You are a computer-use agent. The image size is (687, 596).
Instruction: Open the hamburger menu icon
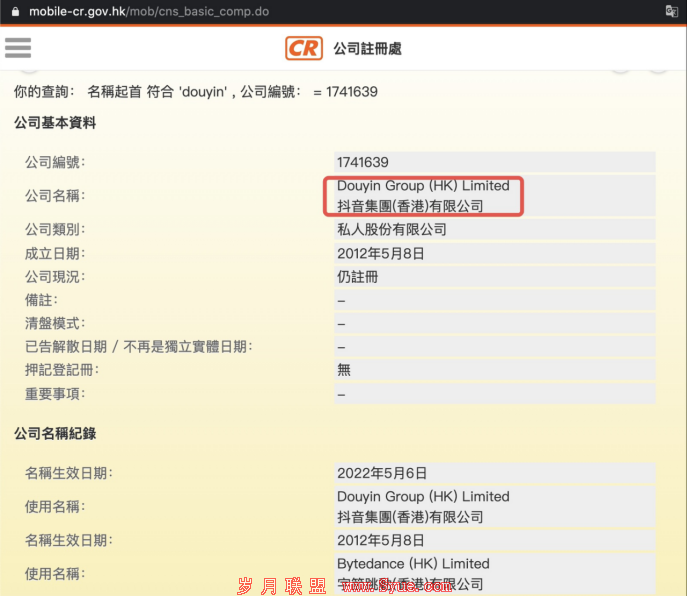pyautogui.click(x=18, y=48)
